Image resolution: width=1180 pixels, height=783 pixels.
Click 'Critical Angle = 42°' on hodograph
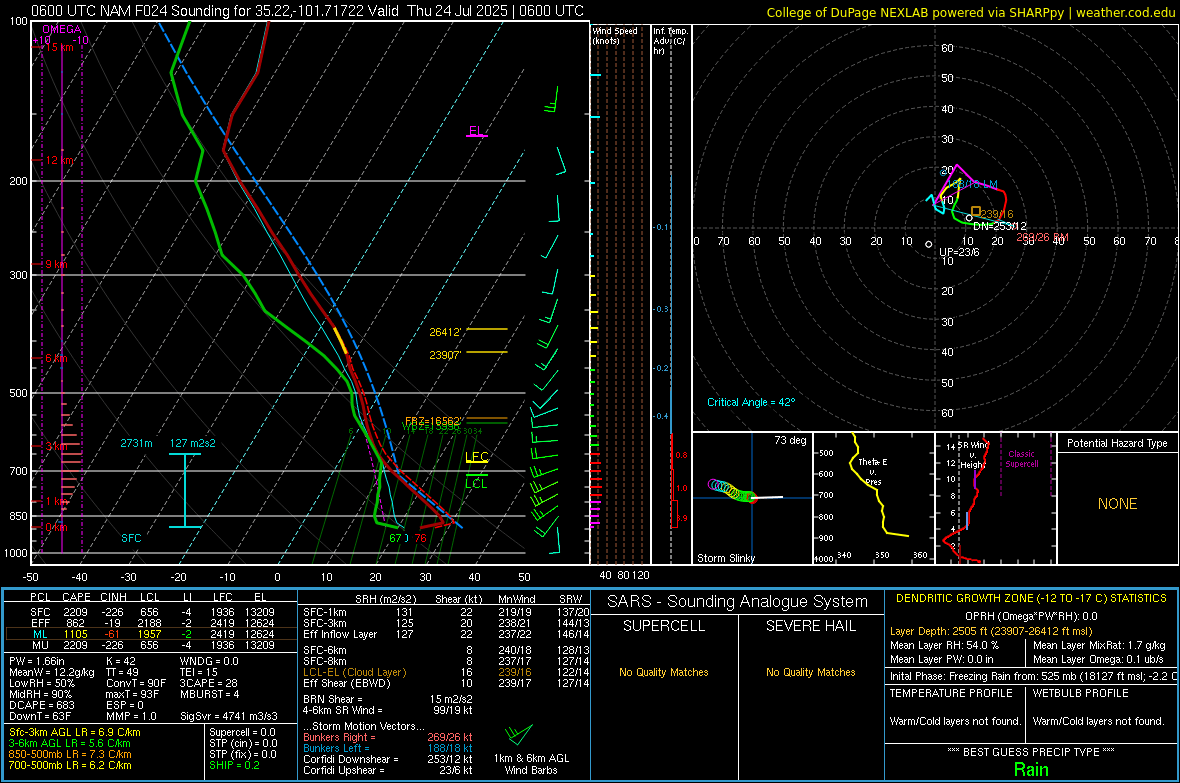750,402
